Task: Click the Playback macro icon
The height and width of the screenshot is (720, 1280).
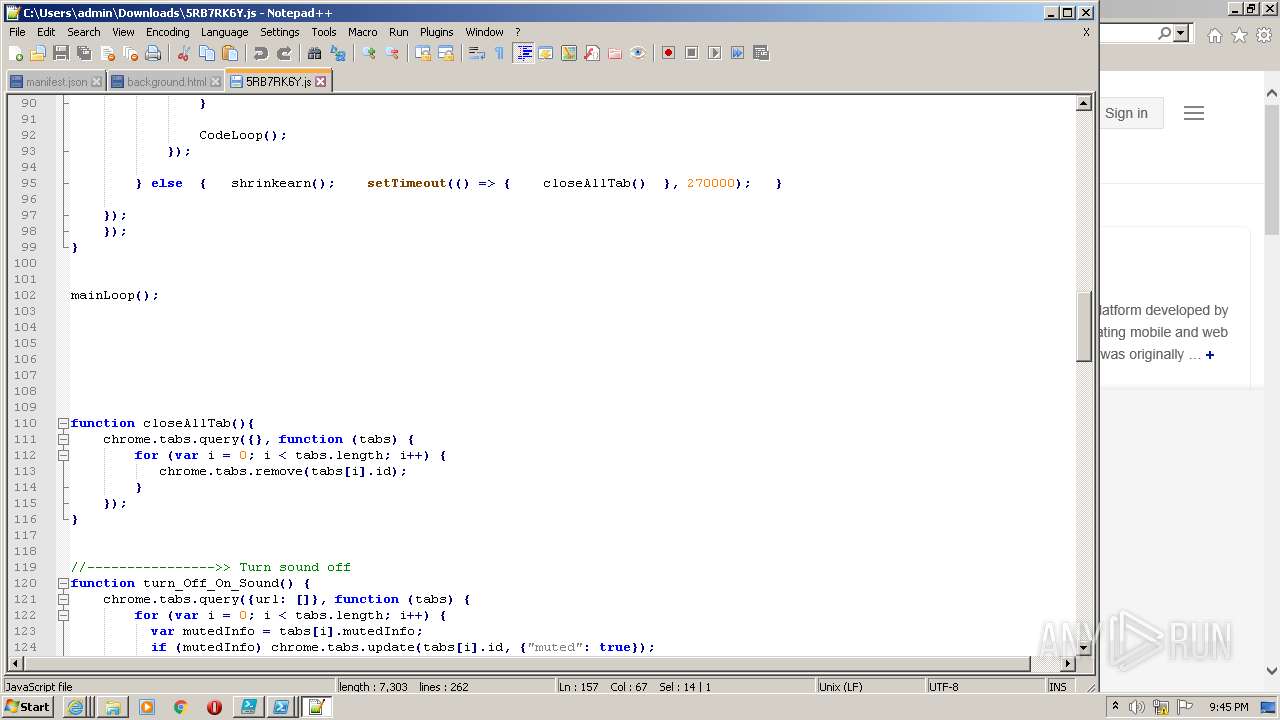Action: 714,53
